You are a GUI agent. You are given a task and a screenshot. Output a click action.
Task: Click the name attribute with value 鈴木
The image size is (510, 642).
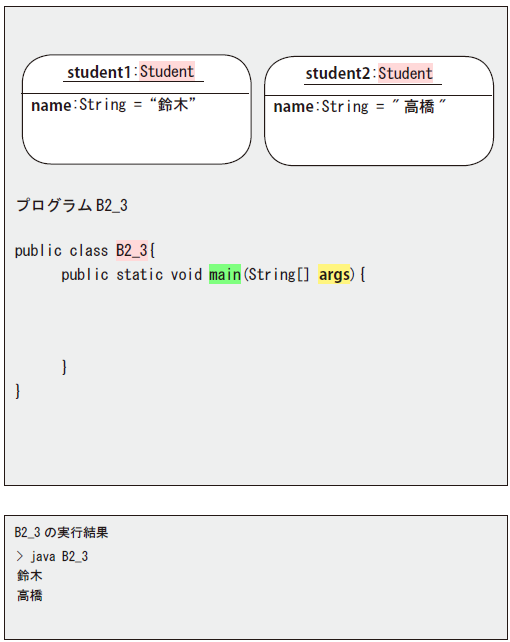click(113, 105)
